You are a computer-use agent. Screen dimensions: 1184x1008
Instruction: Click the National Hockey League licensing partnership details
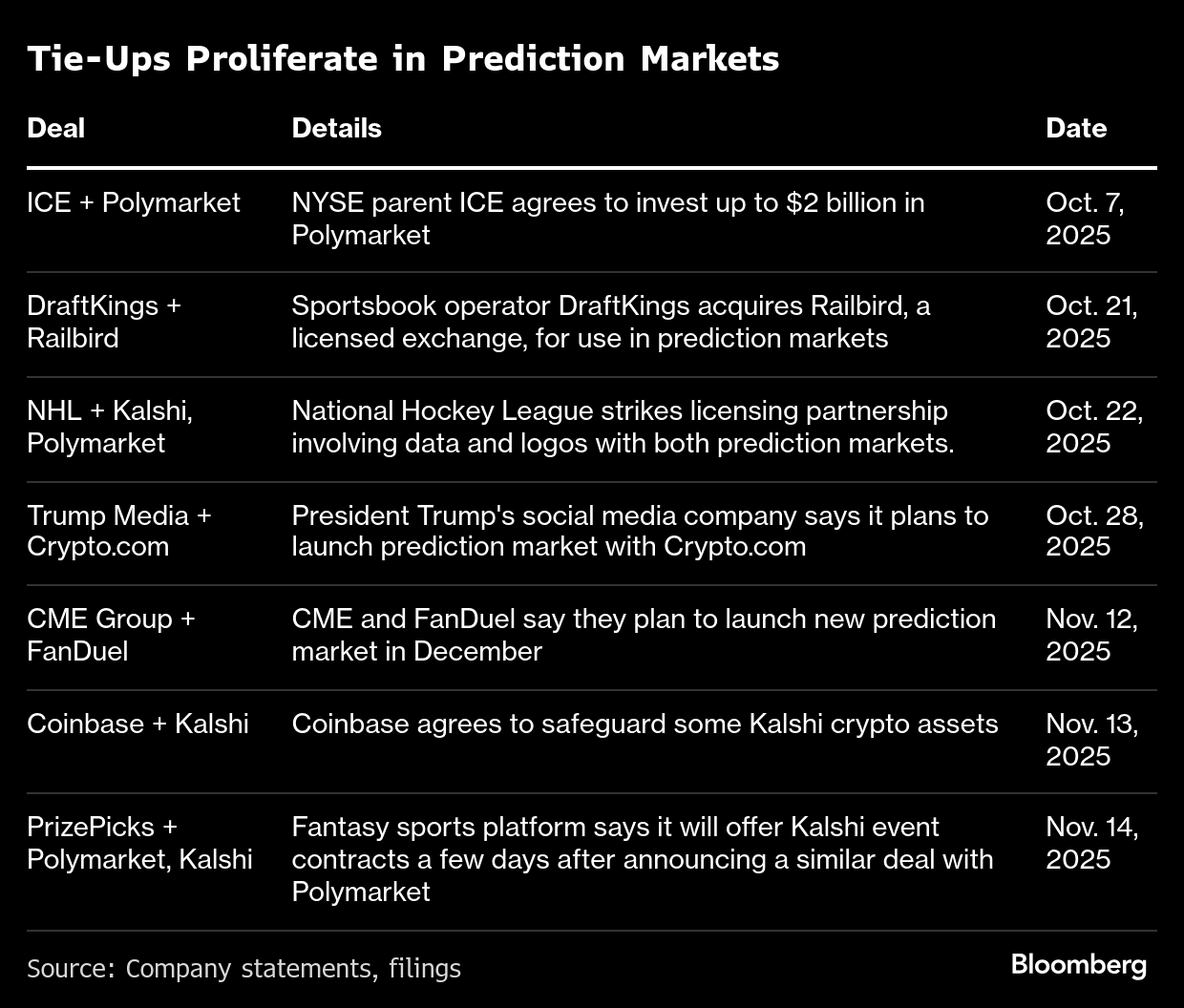pos(623,427)
